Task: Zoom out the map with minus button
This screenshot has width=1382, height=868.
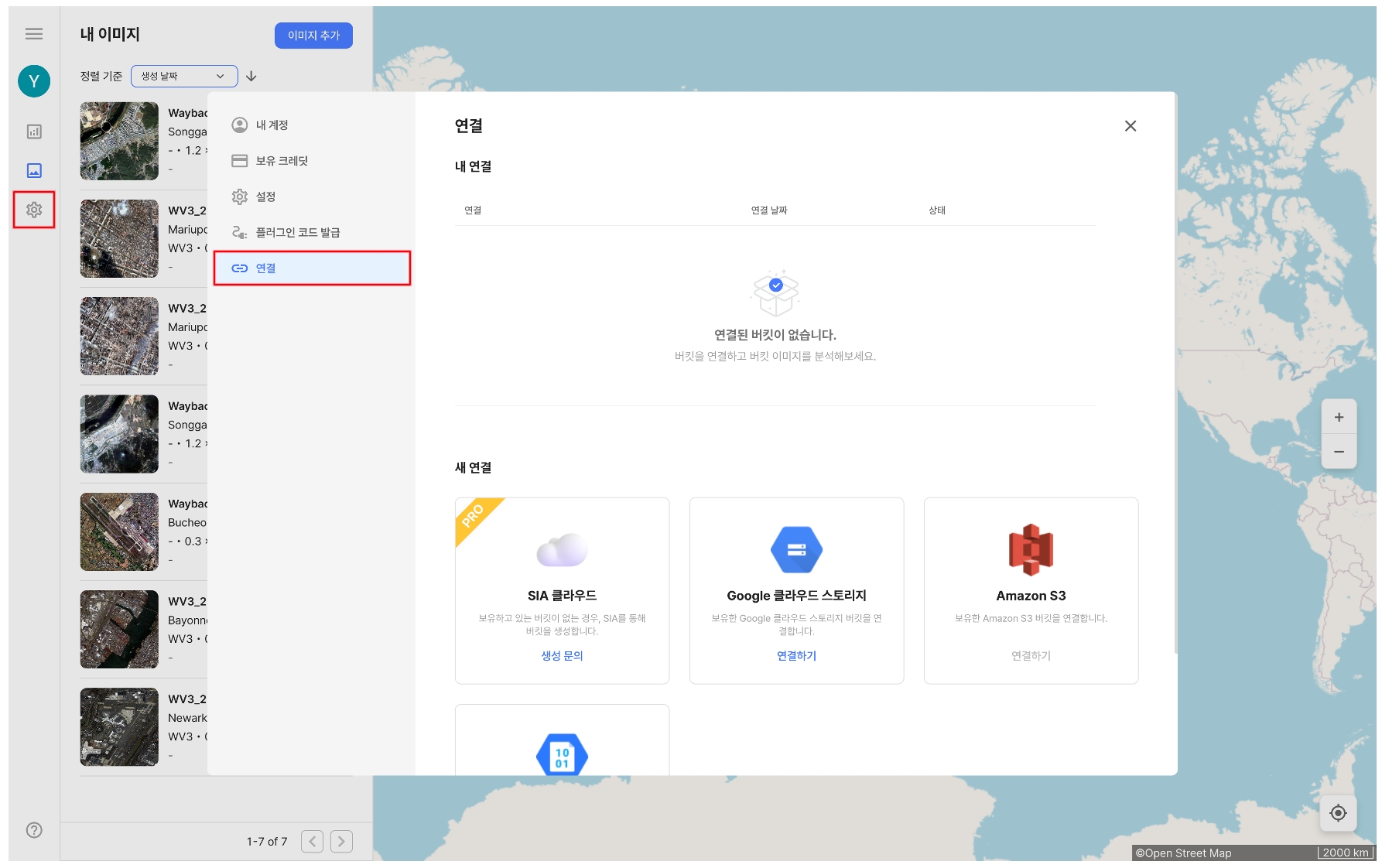Action: pos(1339,452)
